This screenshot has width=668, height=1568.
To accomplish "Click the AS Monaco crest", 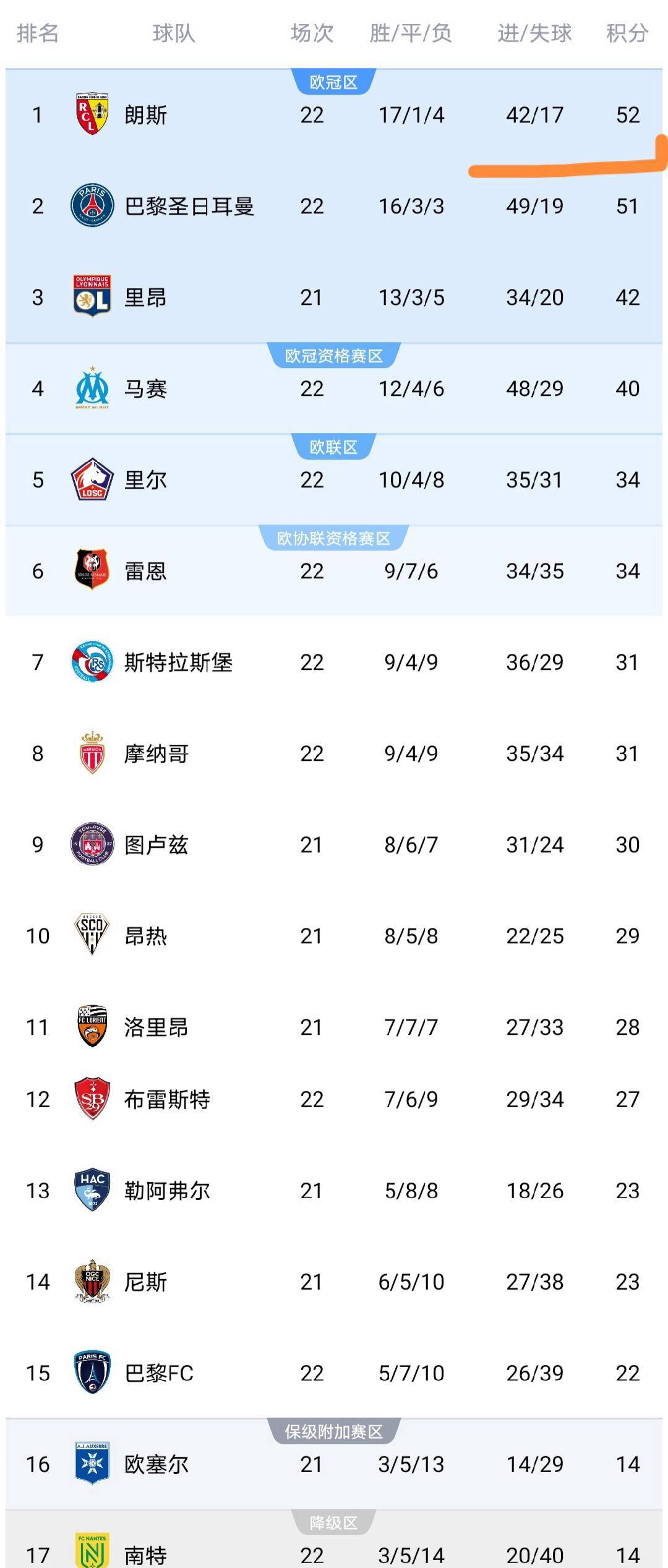I will point(92,753).
